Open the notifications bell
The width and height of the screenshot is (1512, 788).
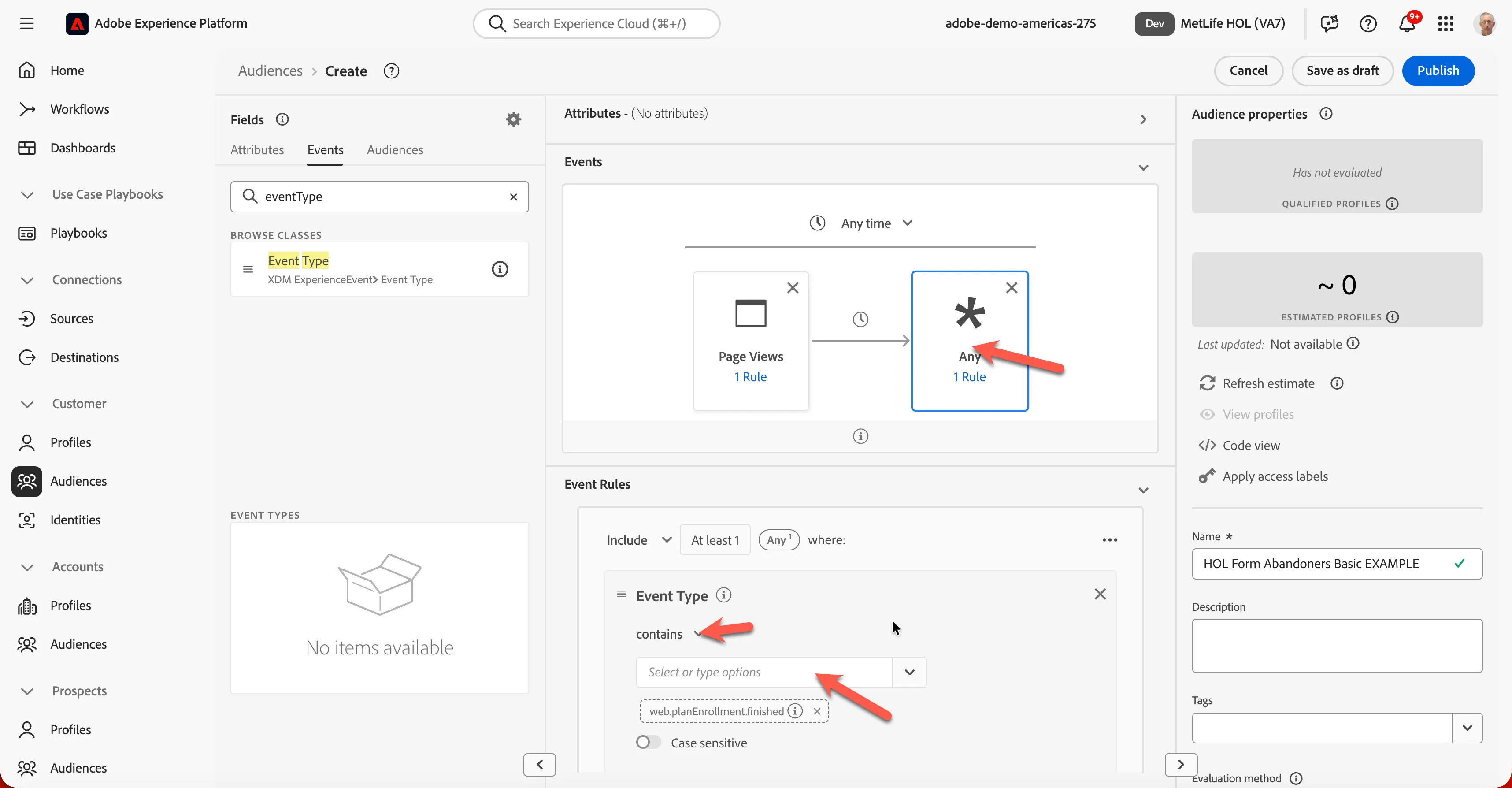tap(1407, 23)
